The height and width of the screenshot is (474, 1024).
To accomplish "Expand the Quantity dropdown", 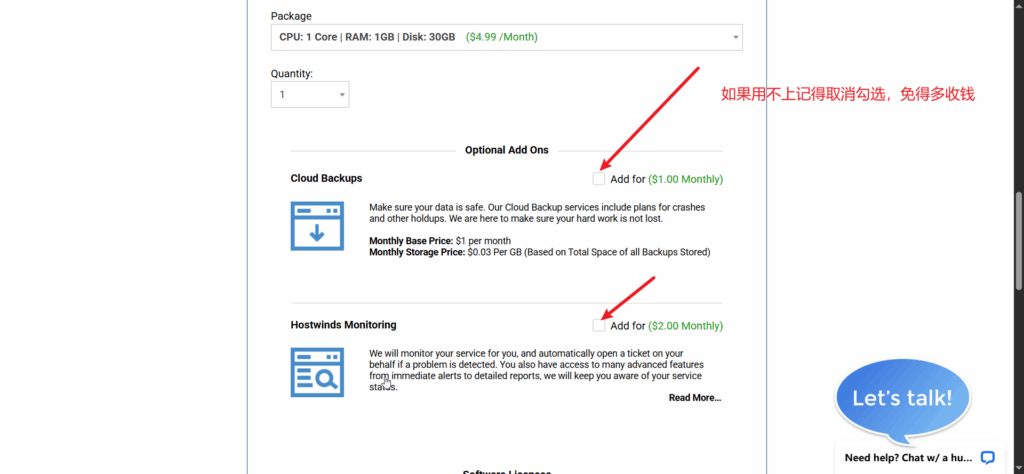I will coord(309,94).
